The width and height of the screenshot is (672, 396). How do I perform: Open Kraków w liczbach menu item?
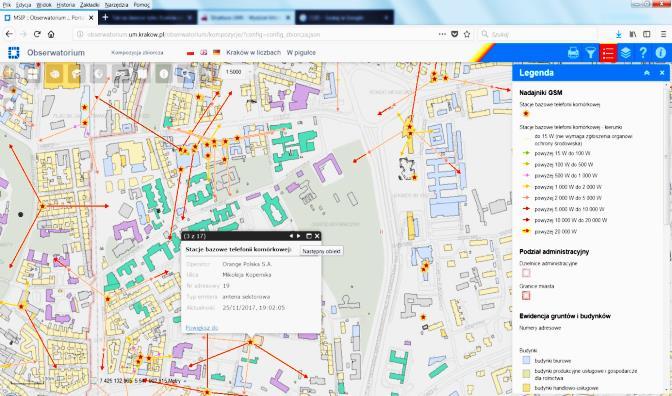(x=254, y=53)
